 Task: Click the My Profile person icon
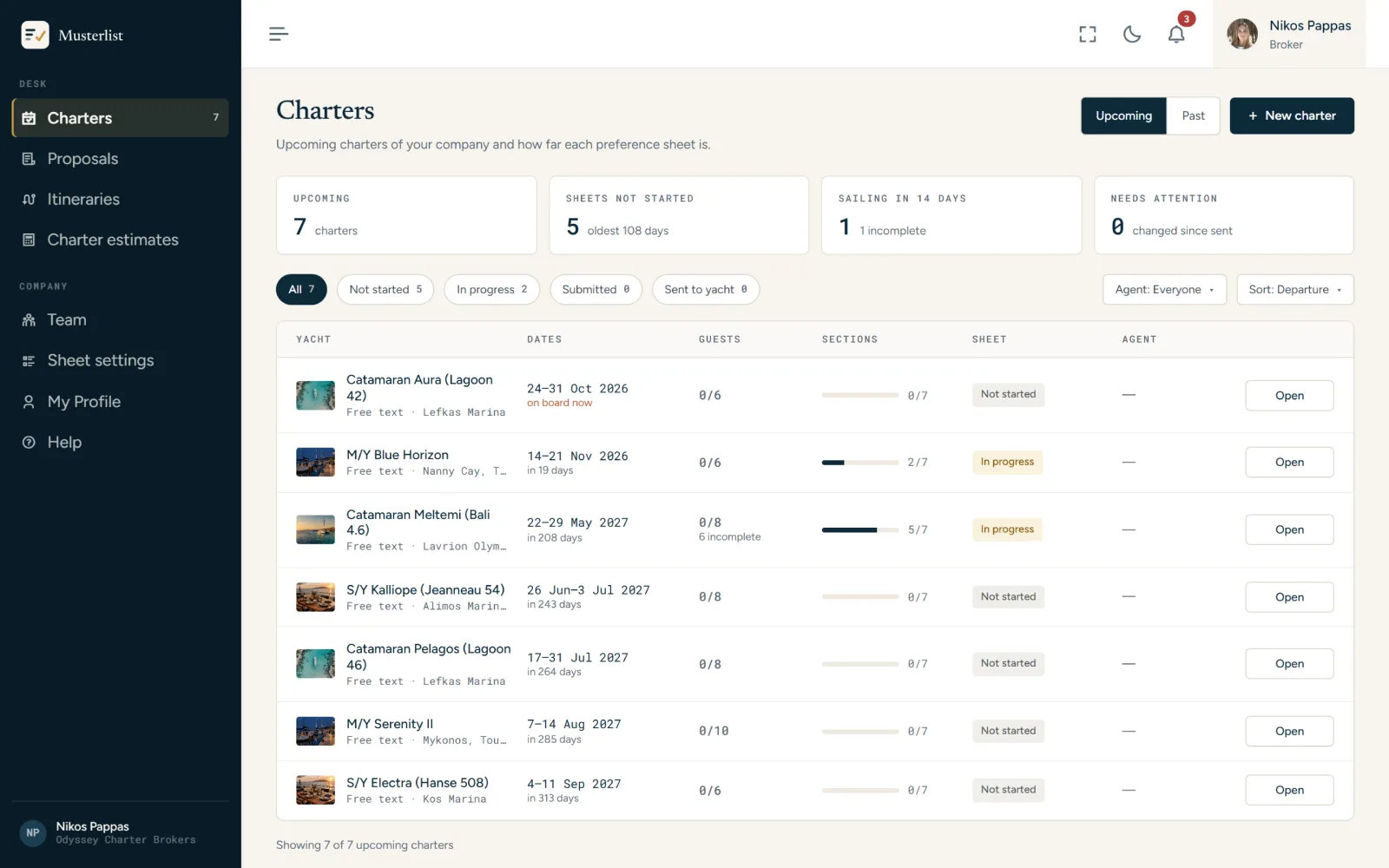click(x=29, y=402)
